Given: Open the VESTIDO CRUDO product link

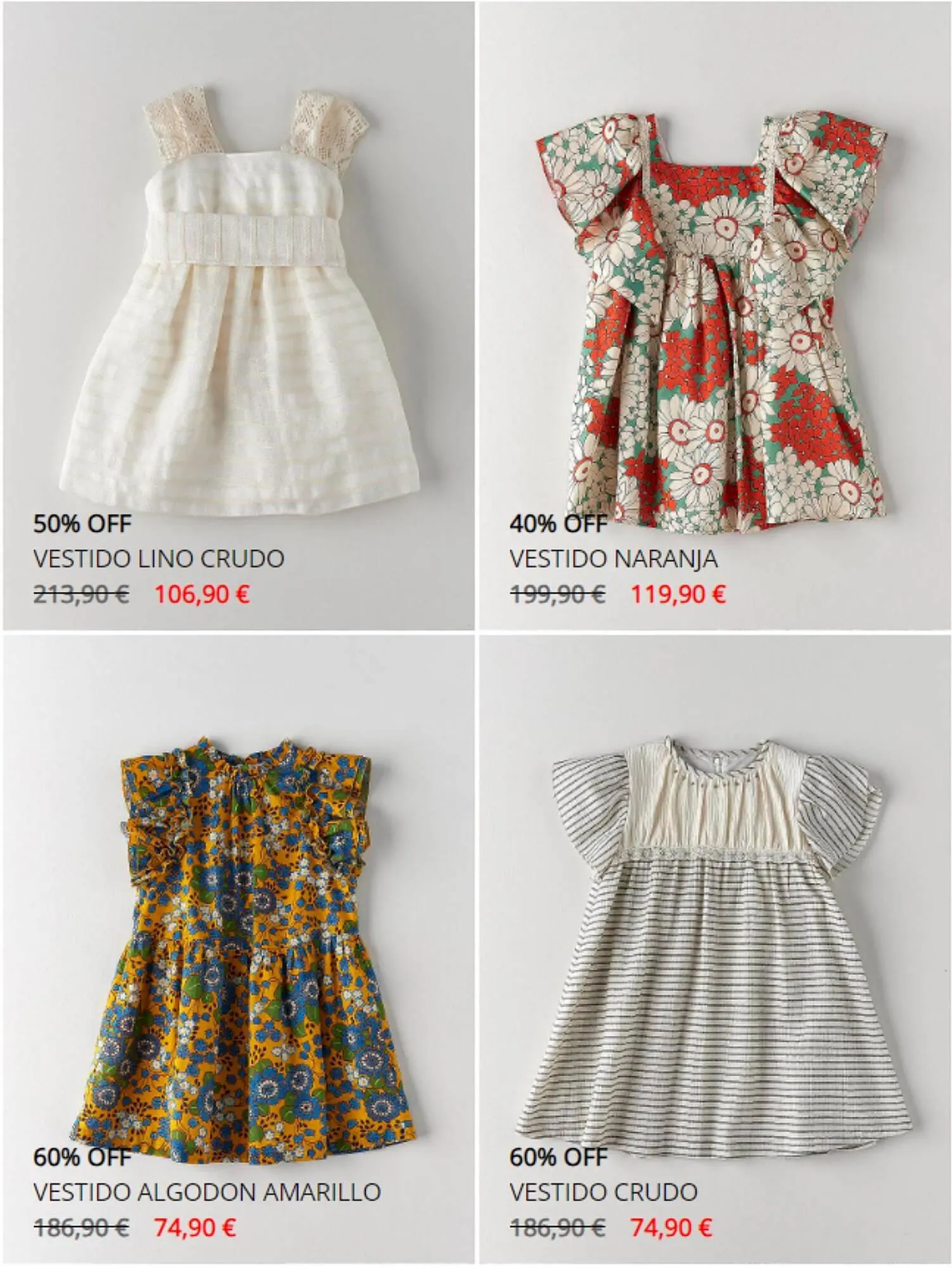Looking at the screenshot, I should 604,1192.
